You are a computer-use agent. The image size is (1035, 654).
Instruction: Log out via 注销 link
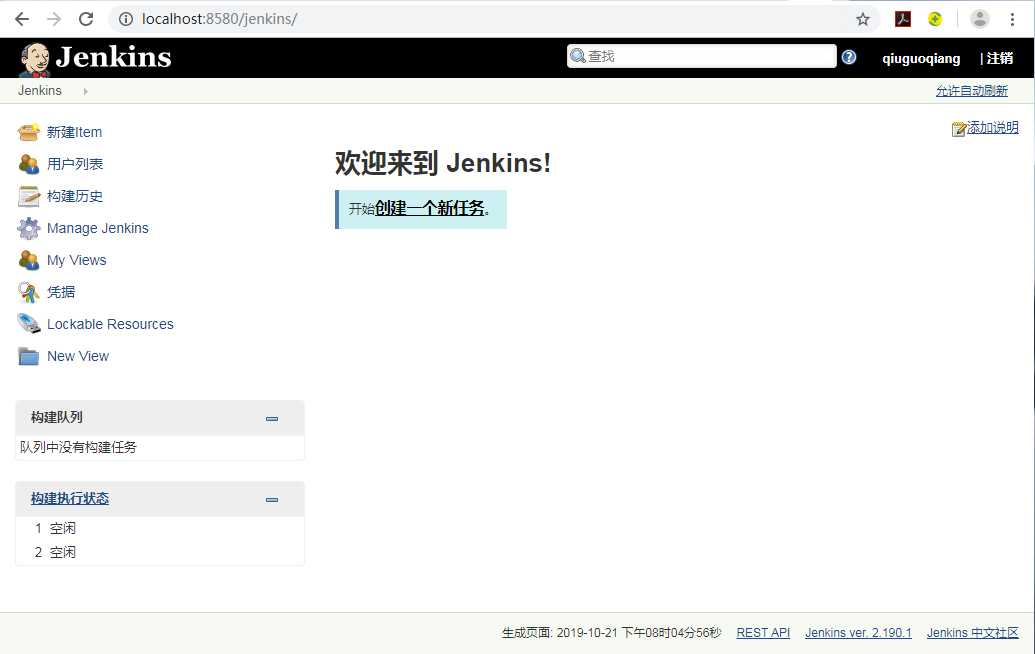[x=1000, y=58]
